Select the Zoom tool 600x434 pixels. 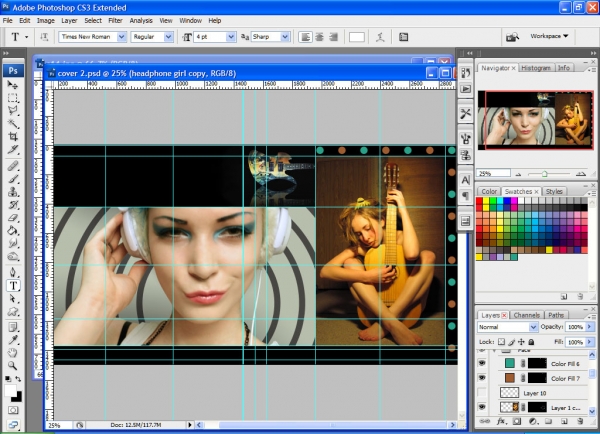pos(13,365)
